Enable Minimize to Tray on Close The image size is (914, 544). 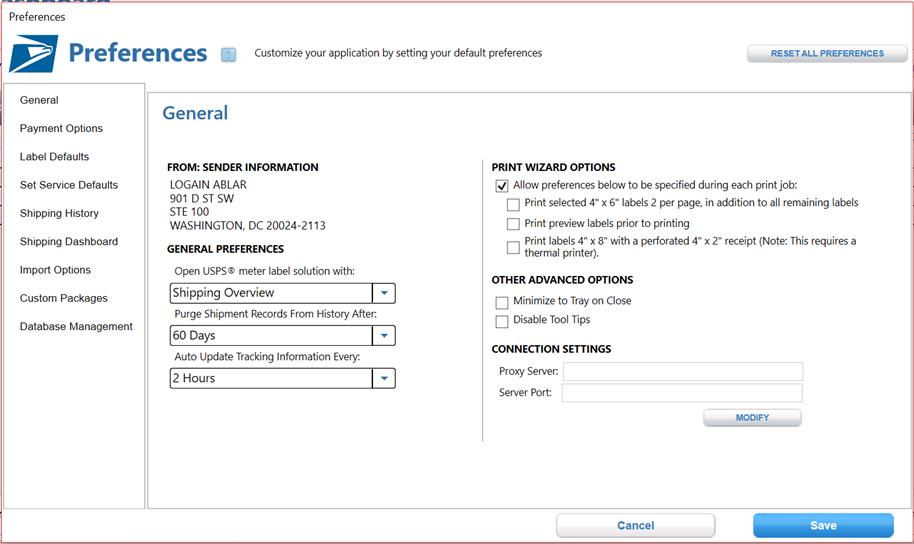click(x=501, y=303)
